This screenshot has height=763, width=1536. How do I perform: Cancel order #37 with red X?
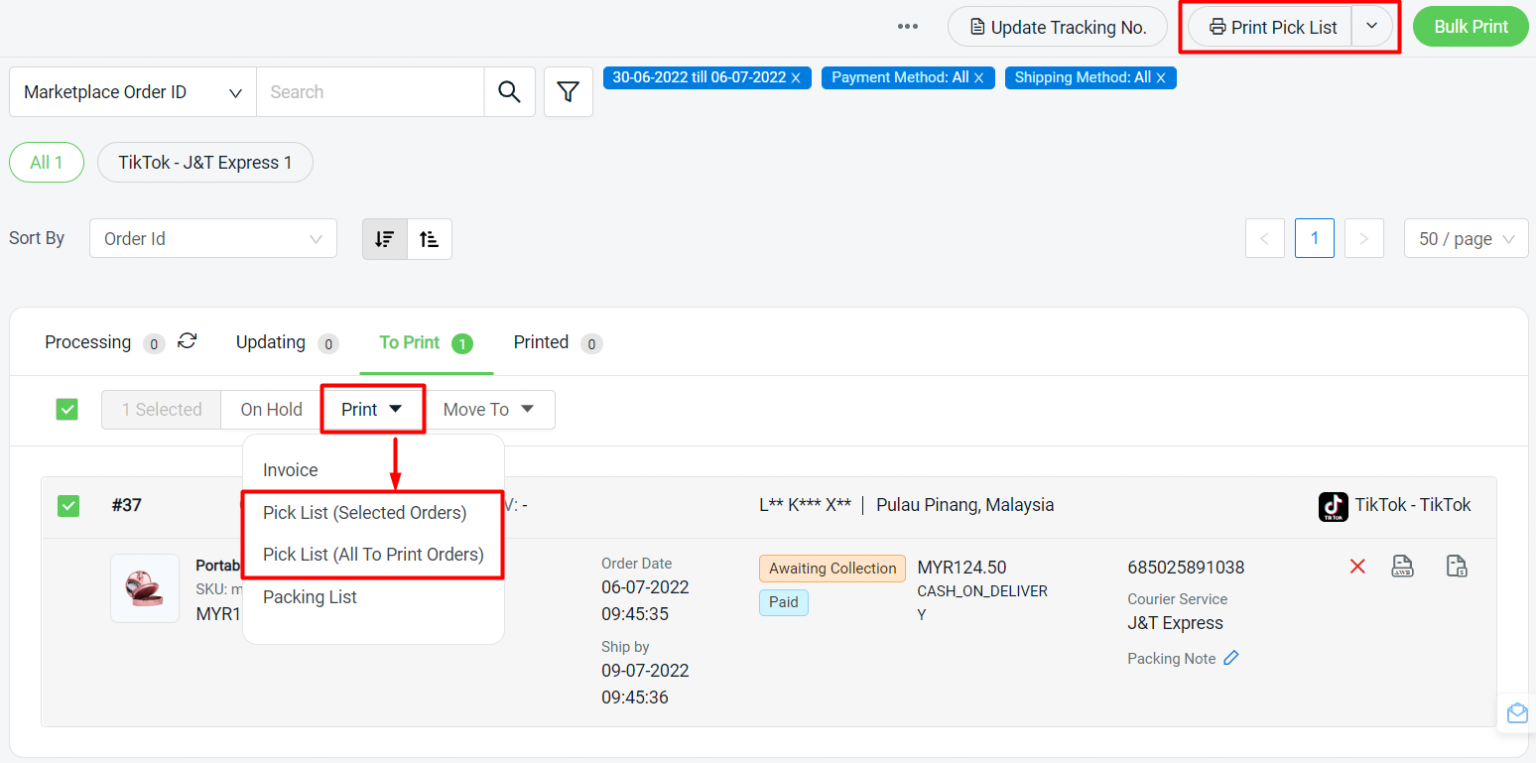1357,567
